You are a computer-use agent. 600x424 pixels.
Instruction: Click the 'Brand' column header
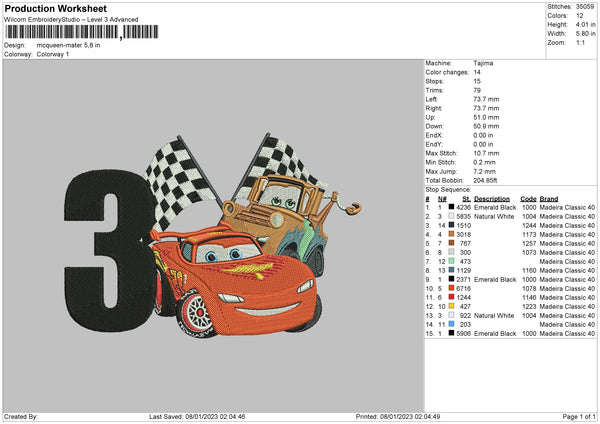[549, 199]
